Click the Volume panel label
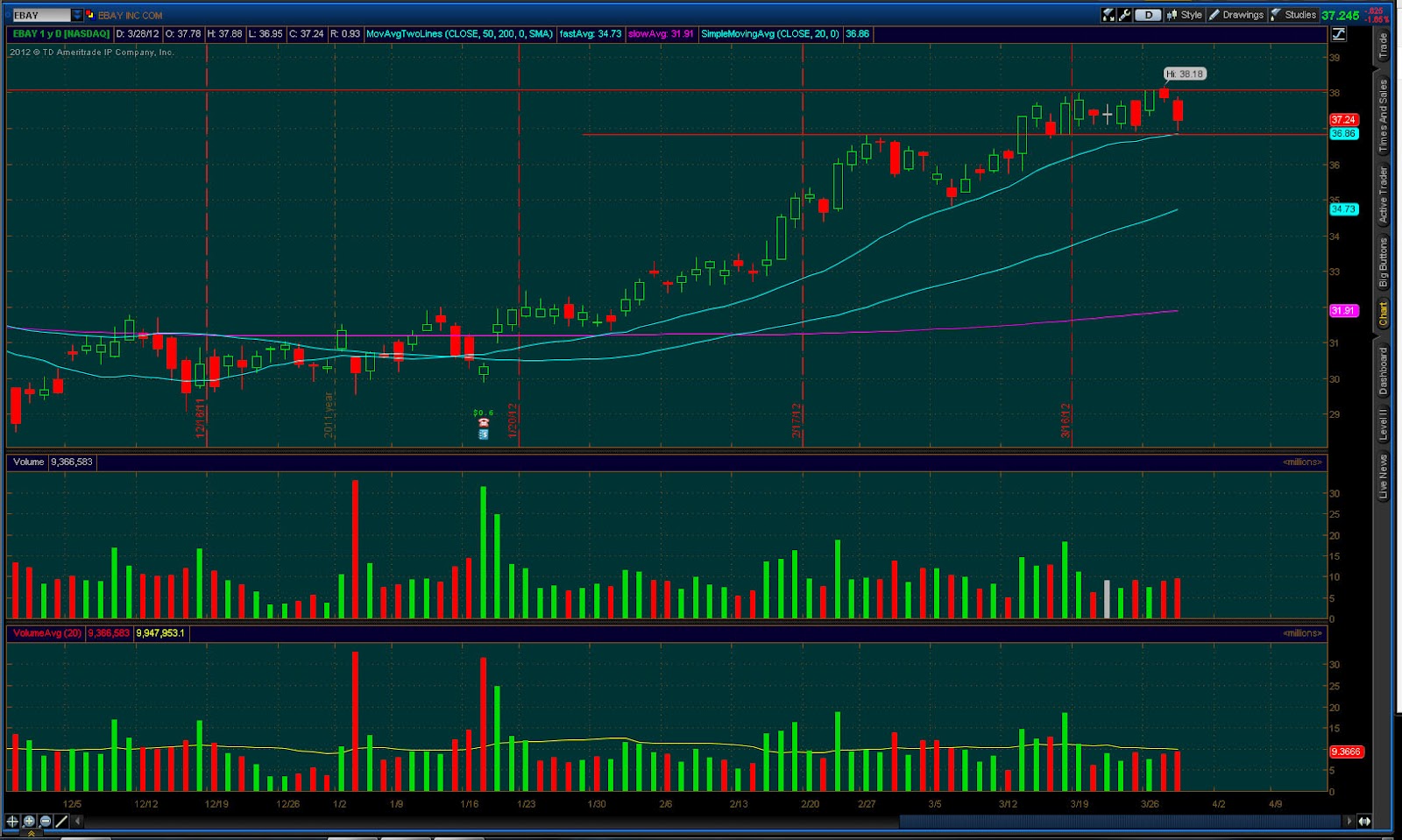The image size is (1402, 840). (x=28, y=462)
